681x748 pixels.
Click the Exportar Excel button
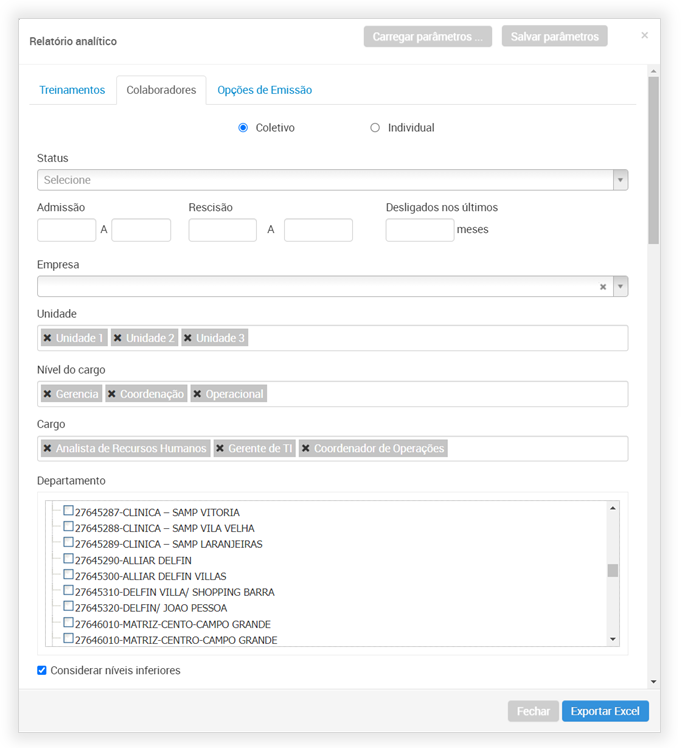click(605, 711)
